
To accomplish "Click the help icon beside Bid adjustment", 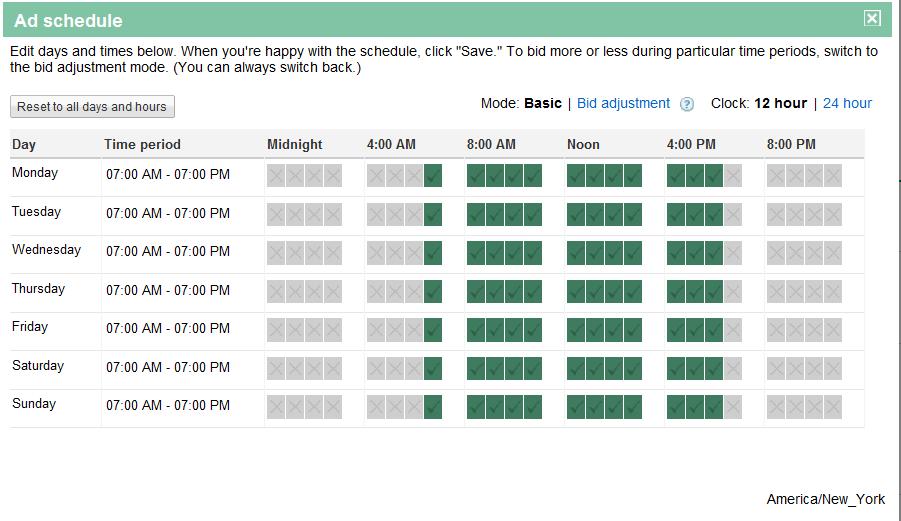I will (687, 104).
